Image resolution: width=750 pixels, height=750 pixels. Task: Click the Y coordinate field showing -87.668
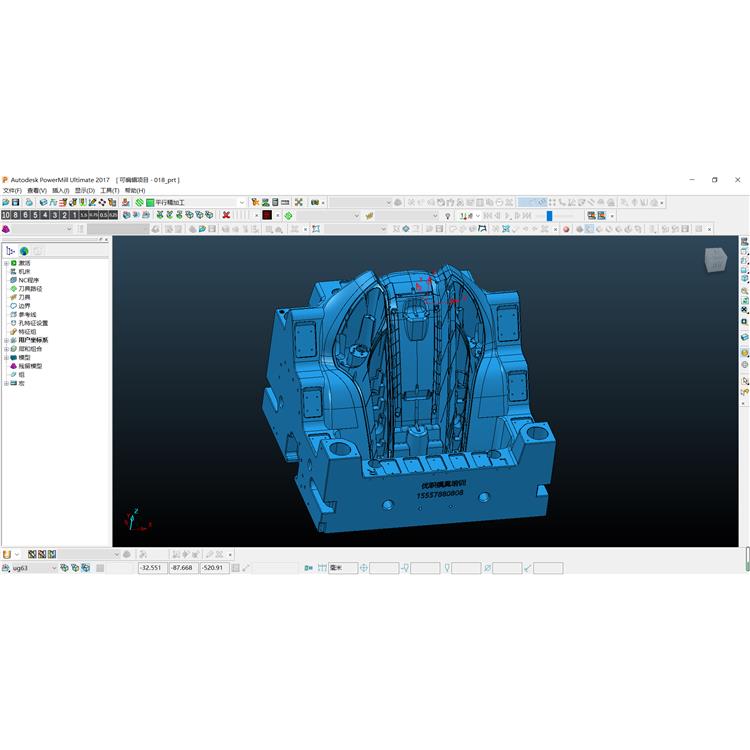(x=183, y=568)
